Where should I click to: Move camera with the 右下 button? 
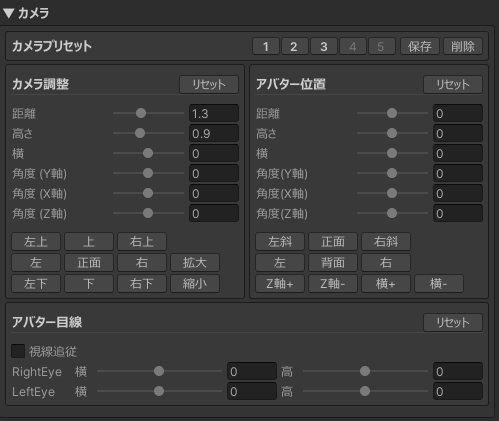pos(142,284)
